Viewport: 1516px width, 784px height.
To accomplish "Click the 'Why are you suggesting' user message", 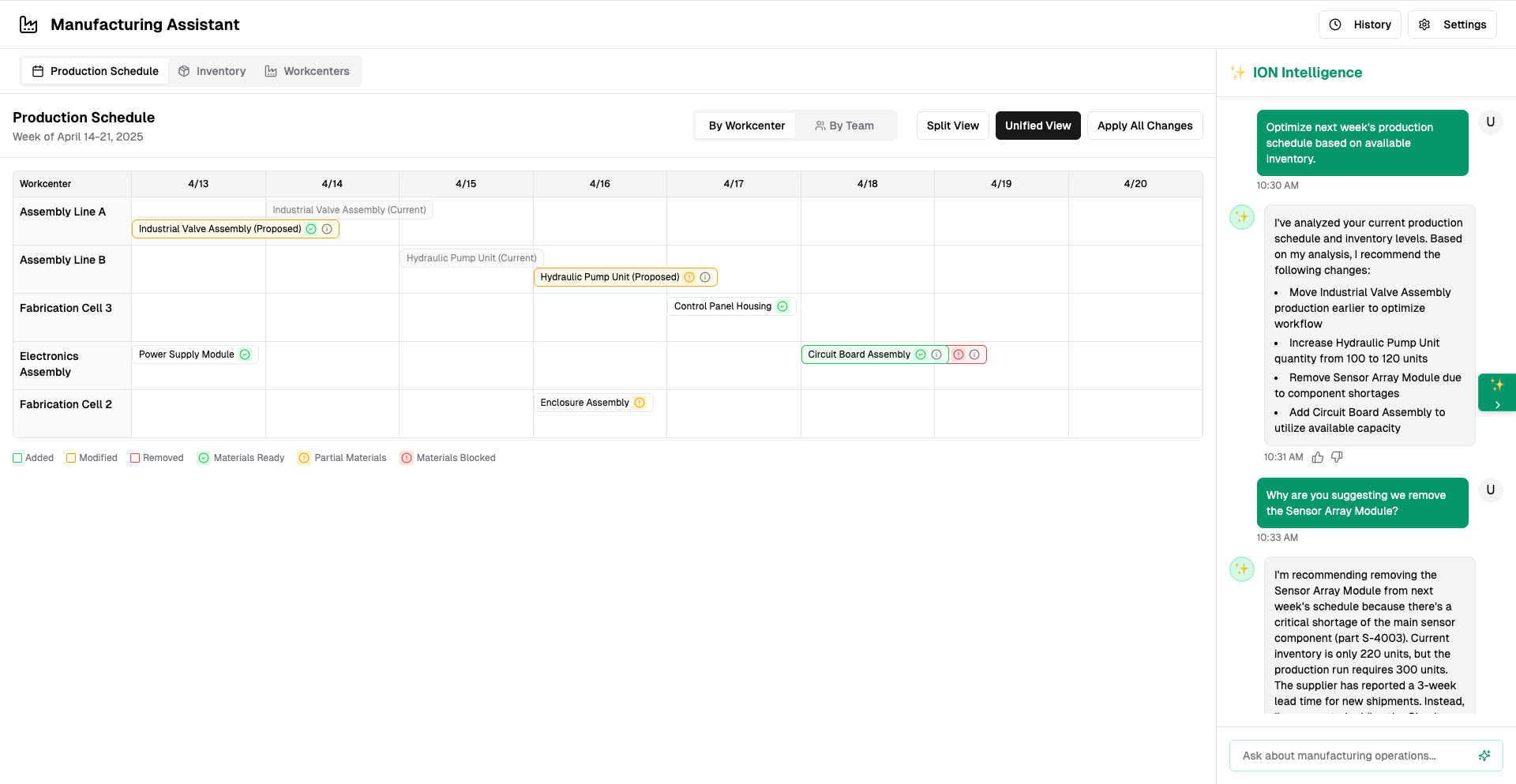I will [x=1362, y=503].
